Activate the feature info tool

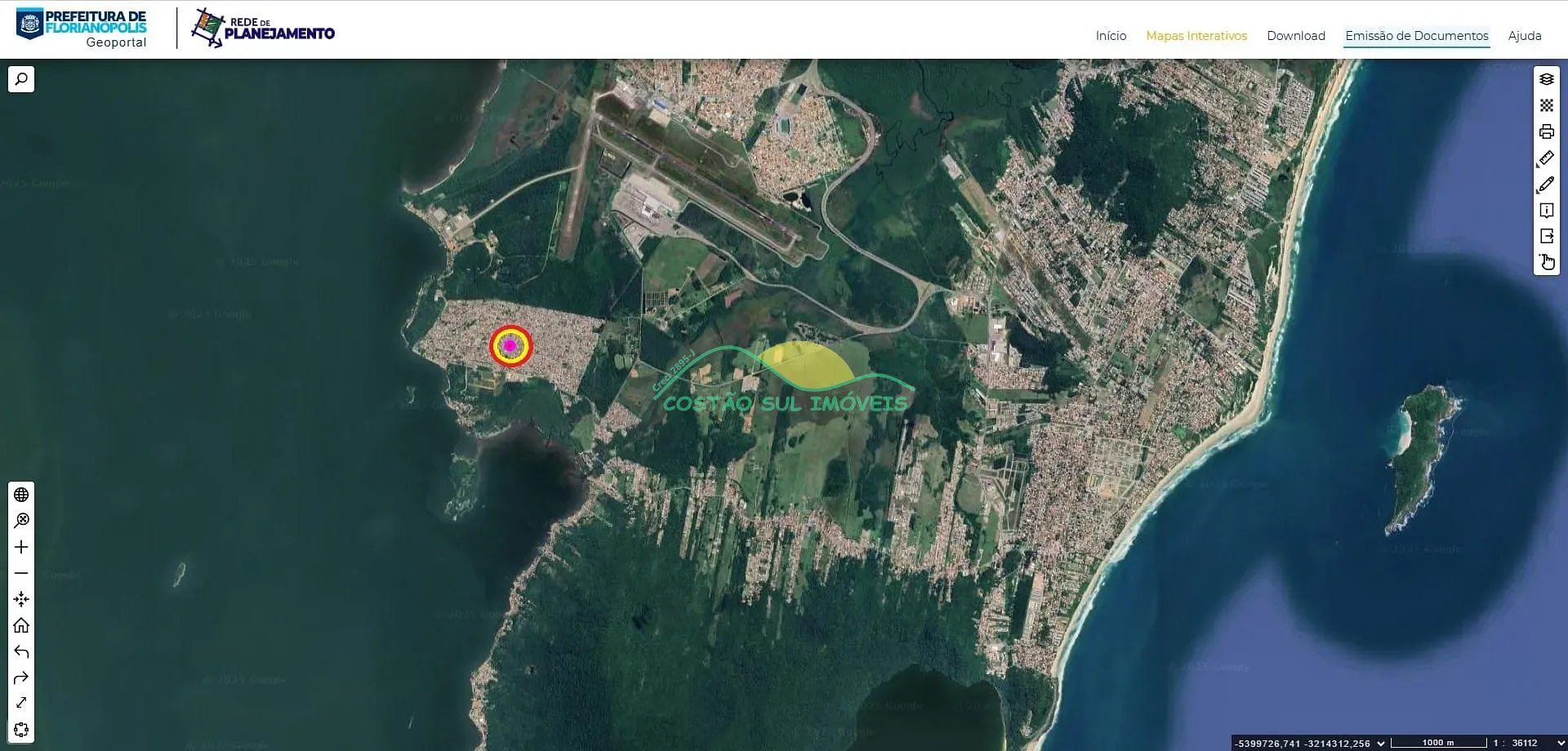[x=1546, y=211]
